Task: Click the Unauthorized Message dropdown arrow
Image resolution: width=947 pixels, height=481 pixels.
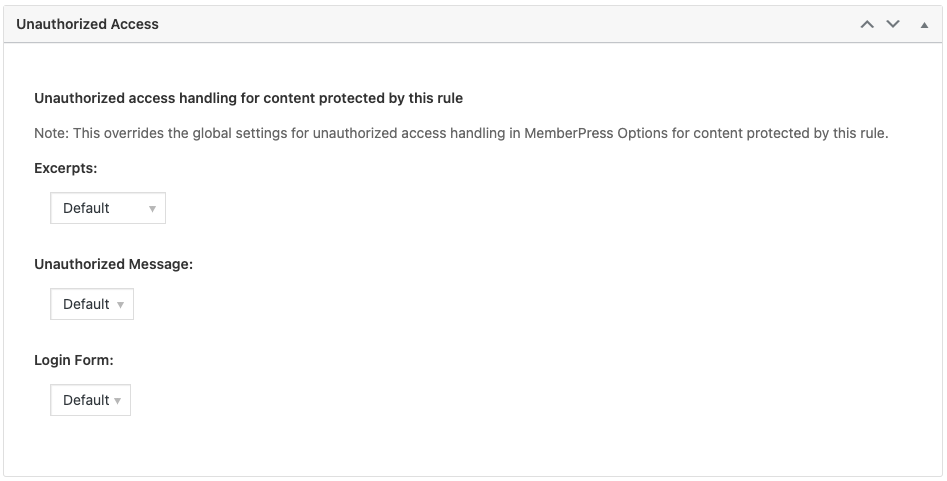Action: 120,305
